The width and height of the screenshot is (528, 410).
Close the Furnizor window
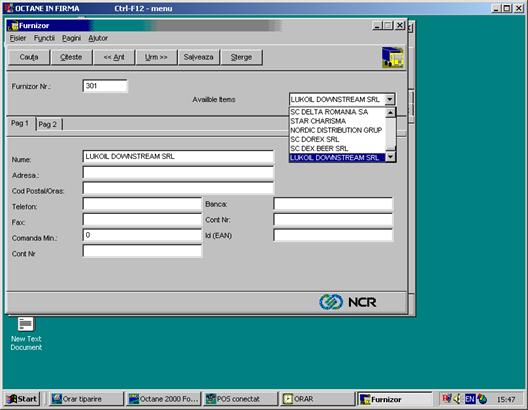coord(400,26)
